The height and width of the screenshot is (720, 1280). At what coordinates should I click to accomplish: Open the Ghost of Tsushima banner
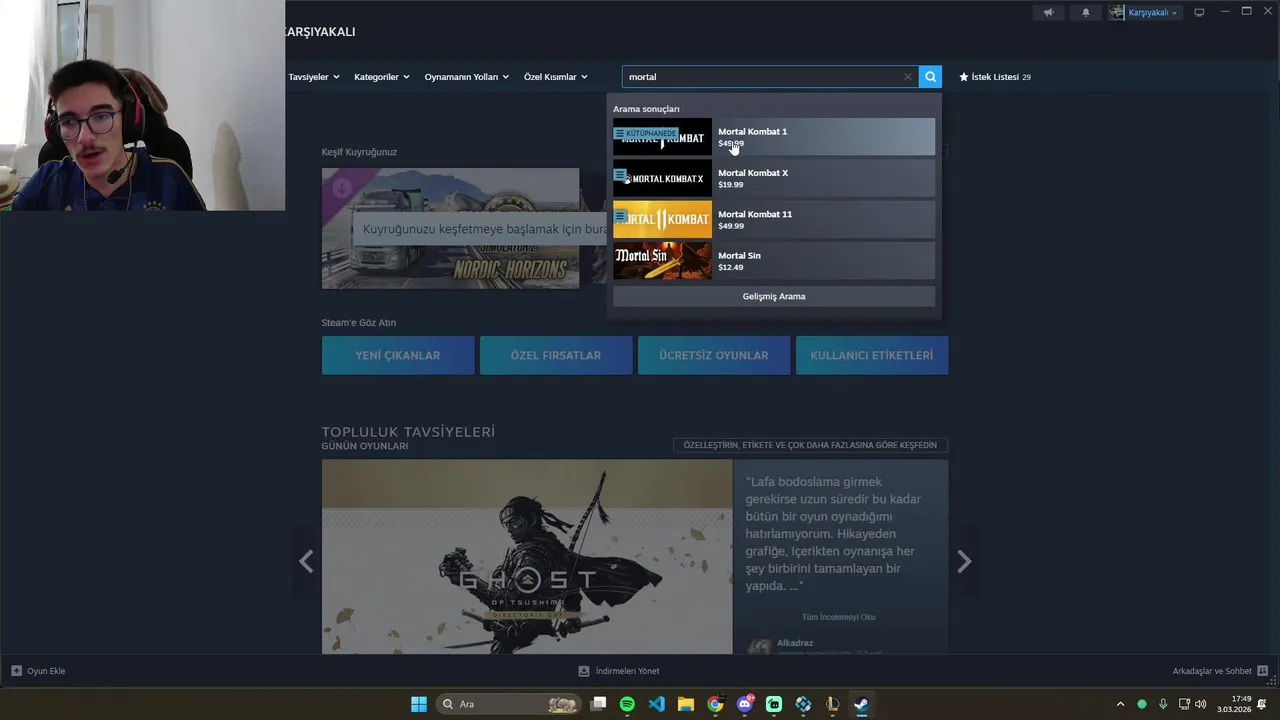[x=527, y=557]
